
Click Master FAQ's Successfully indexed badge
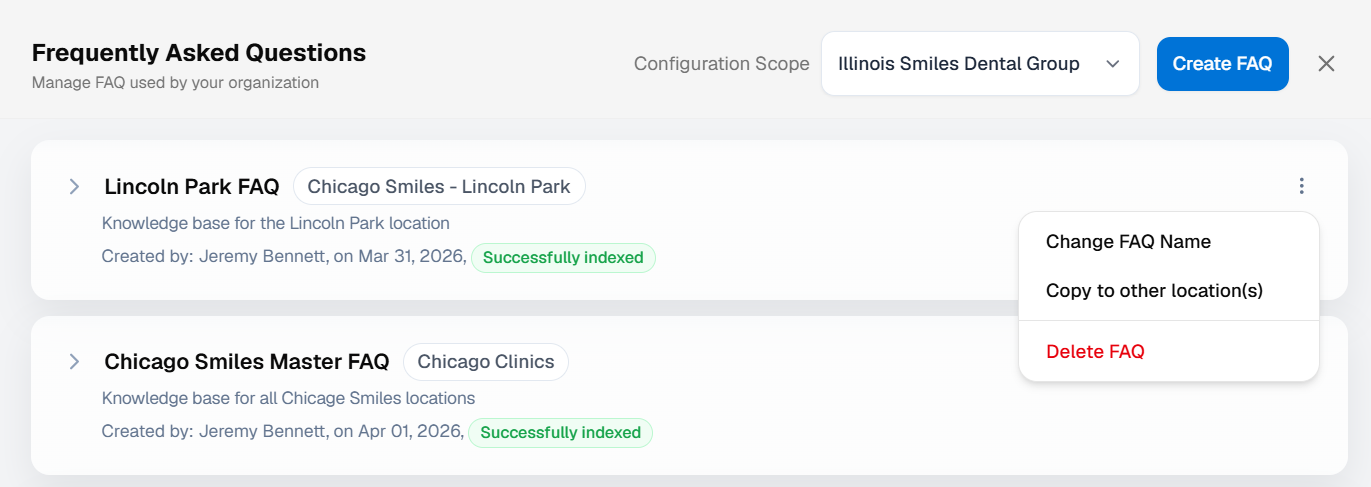click(x=560, y=433)
